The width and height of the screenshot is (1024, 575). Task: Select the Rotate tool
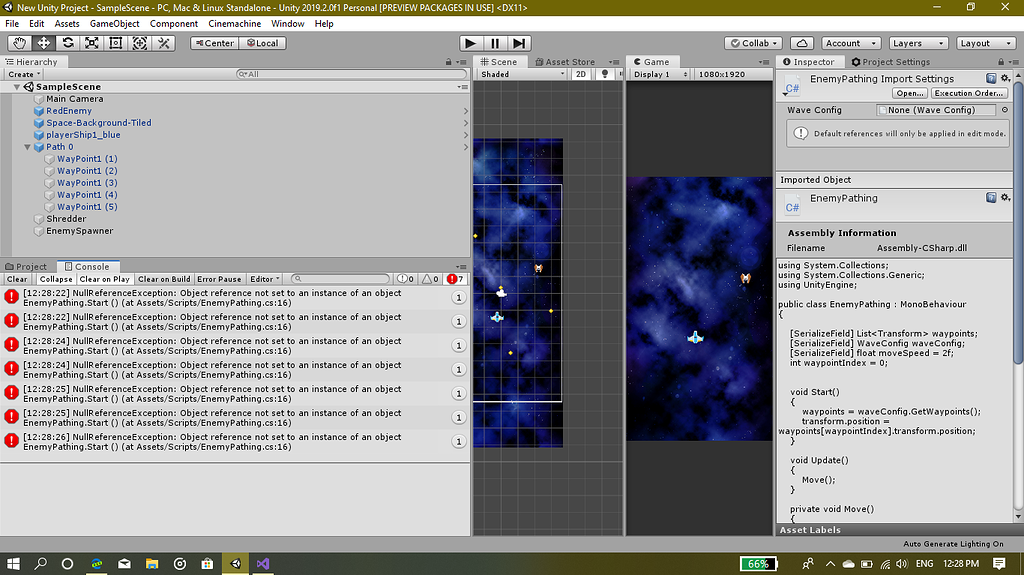click(x=68, y=43)
